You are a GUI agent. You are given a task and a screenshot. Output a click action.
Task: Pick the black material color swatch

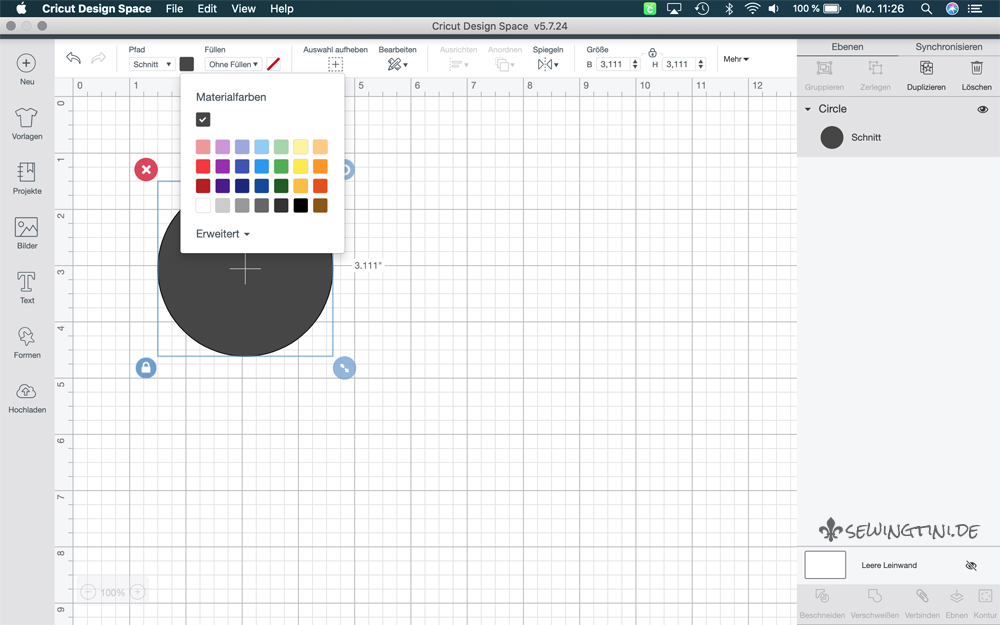300,205
